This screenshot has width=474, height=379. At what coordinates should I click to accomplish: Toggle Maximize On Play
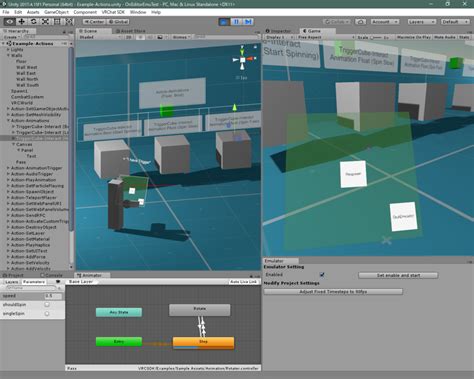coord(414,37)
